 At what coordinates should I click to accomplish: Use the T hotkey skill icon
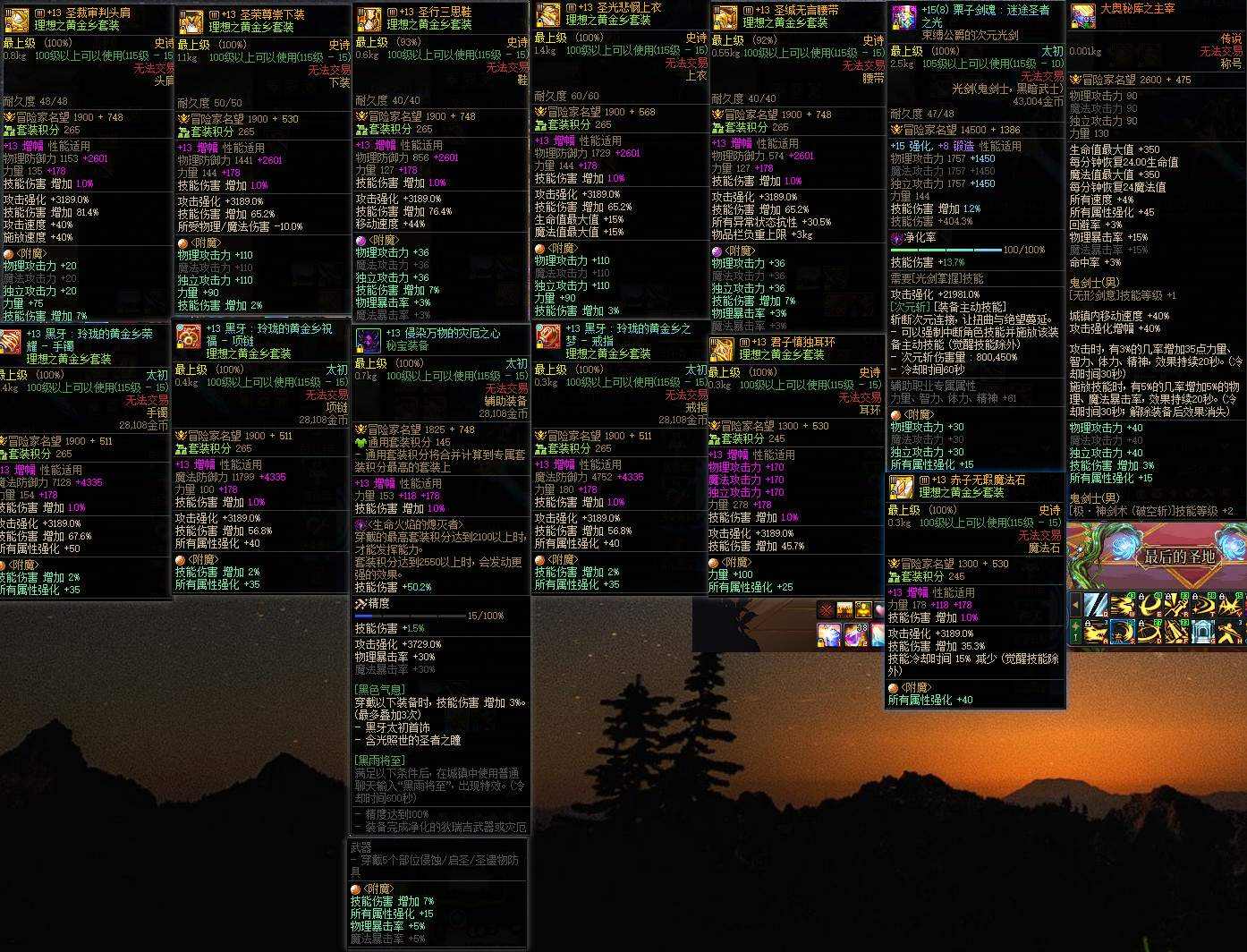coord(1203,606)
